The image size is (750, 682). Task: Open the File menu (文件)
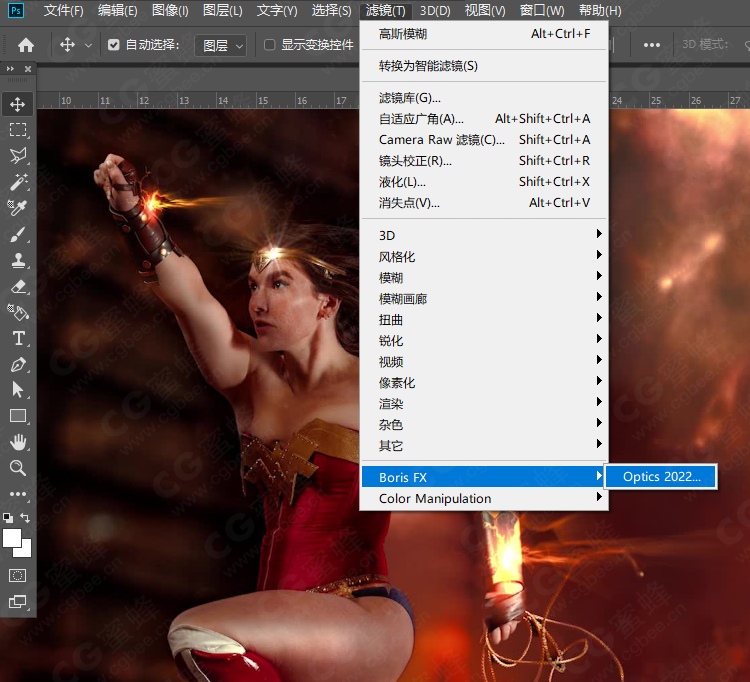click(63, 10)
